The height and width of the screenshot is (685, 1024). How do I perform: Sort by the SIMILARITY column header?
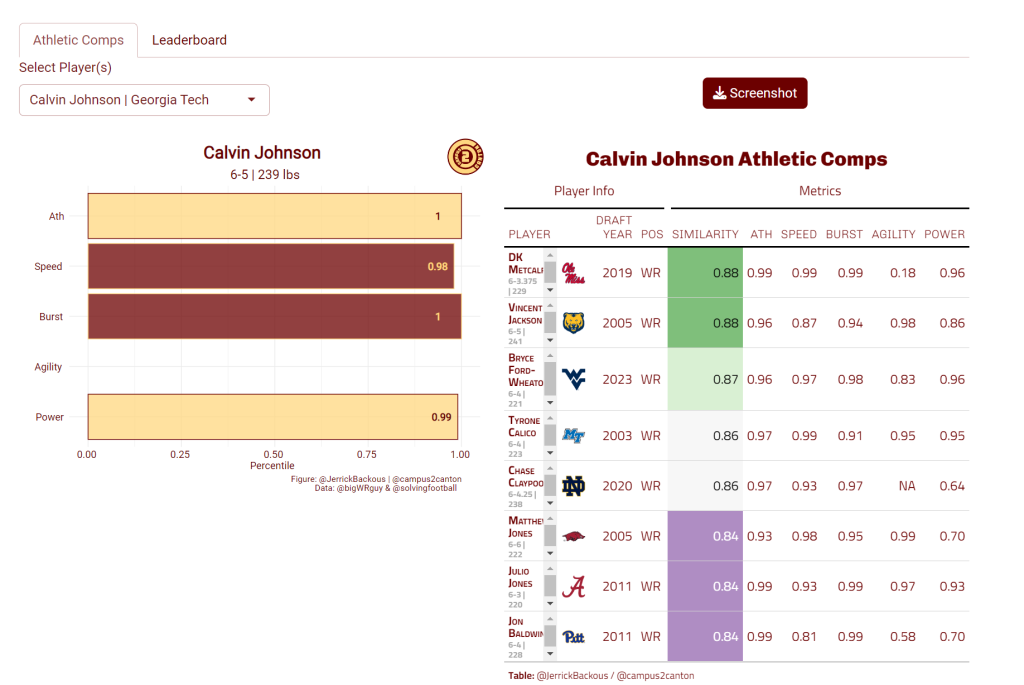pos(705,234)
